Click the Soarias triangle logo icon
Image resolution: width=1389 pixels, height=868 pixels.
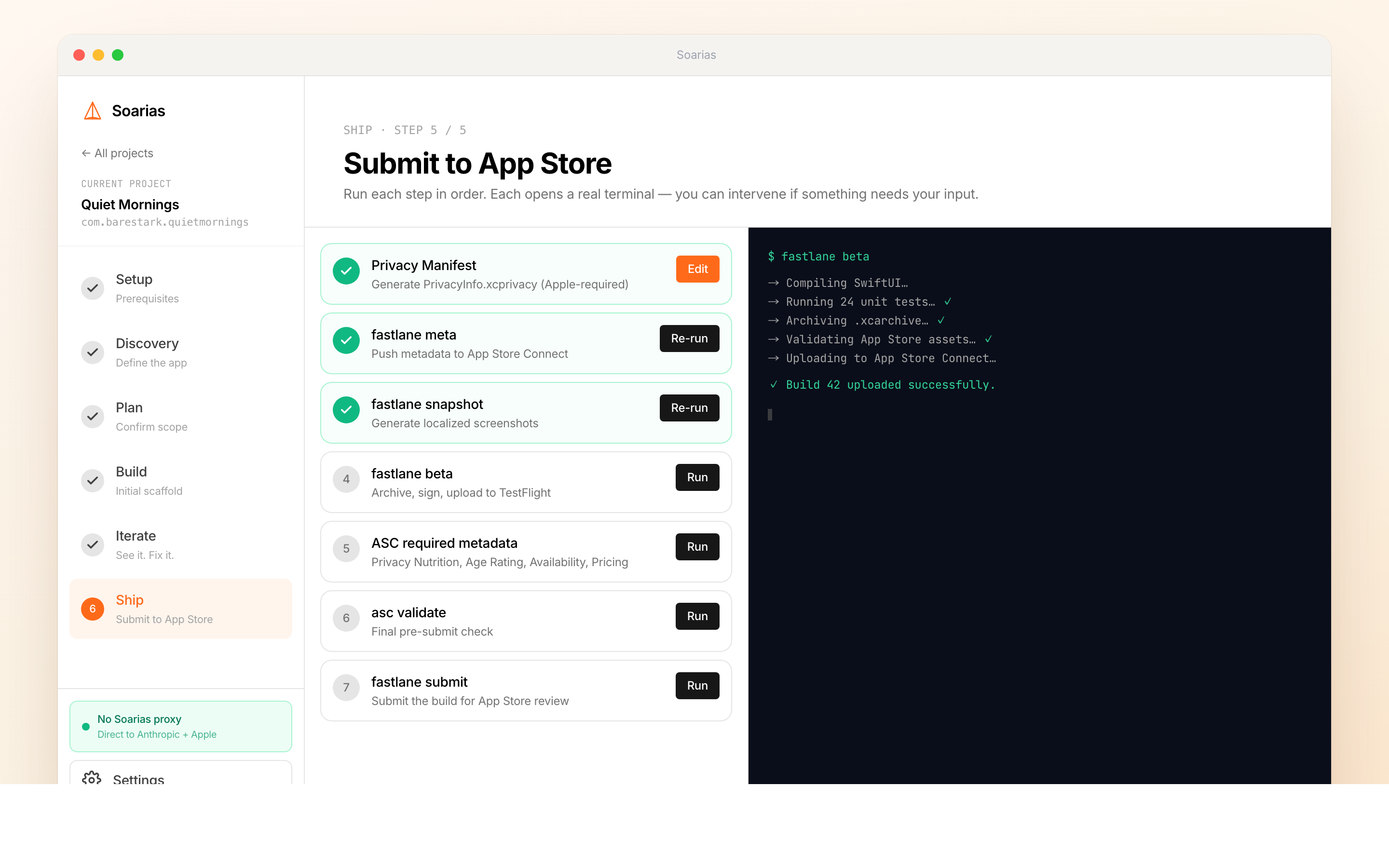[x=93, y=111]
